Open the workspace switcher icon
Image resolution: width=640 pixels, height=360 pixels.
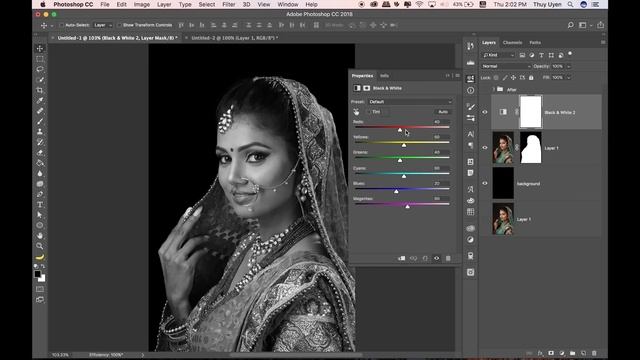pos(583,25)
